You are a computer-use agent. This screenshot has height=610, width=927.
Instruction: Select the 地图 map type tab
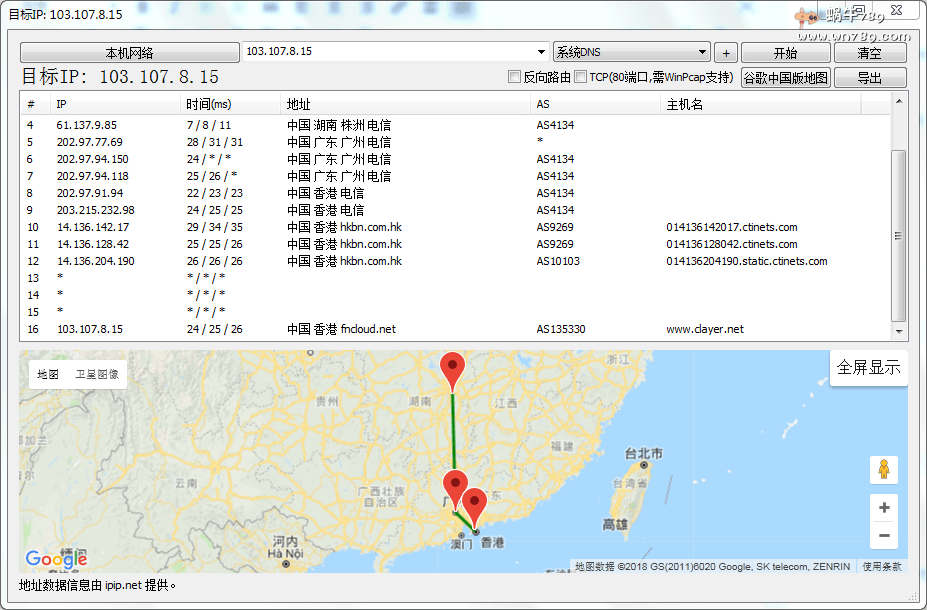tap(48, 374)
